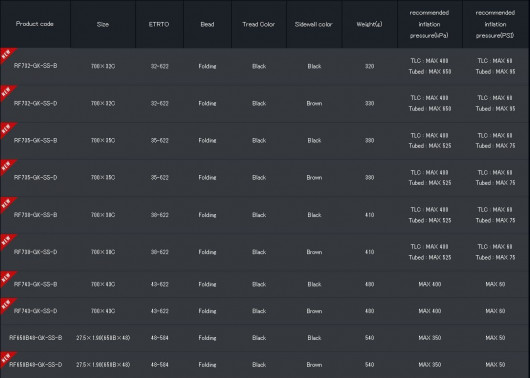Click the Sidewall color header cell
Viewport: 530px width, 378px height.
314,24
